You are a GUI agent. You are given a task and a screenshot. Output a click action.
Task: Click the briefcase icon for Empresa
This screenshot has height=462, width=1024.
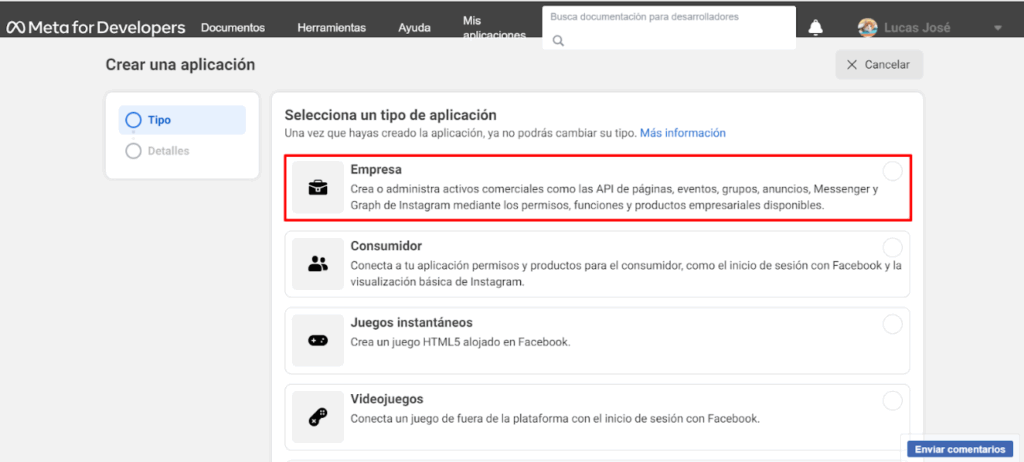[x=318, y=187]
